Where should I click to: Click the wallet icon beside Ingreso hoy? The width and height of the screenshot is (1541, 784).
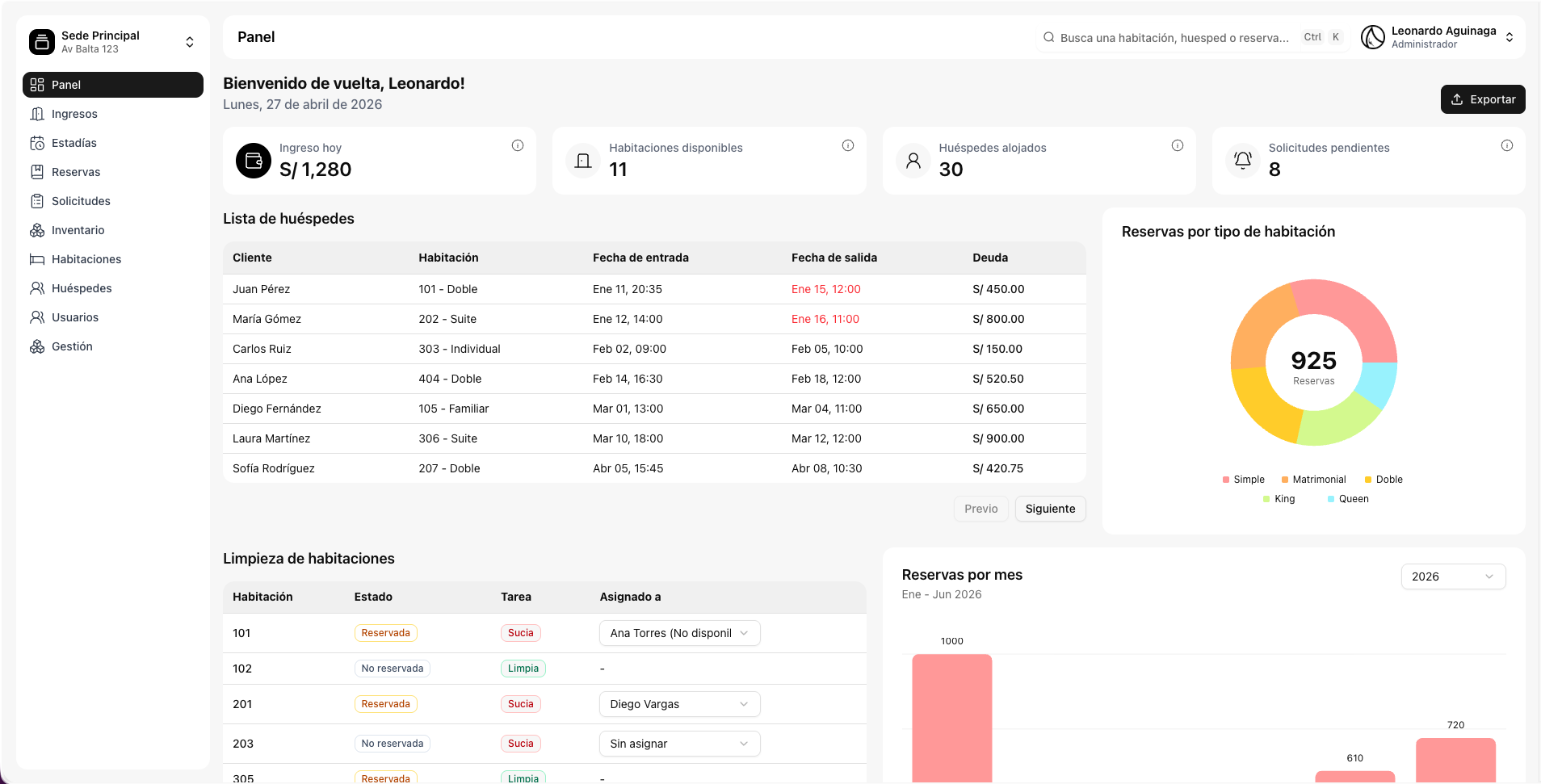point(254,161)
